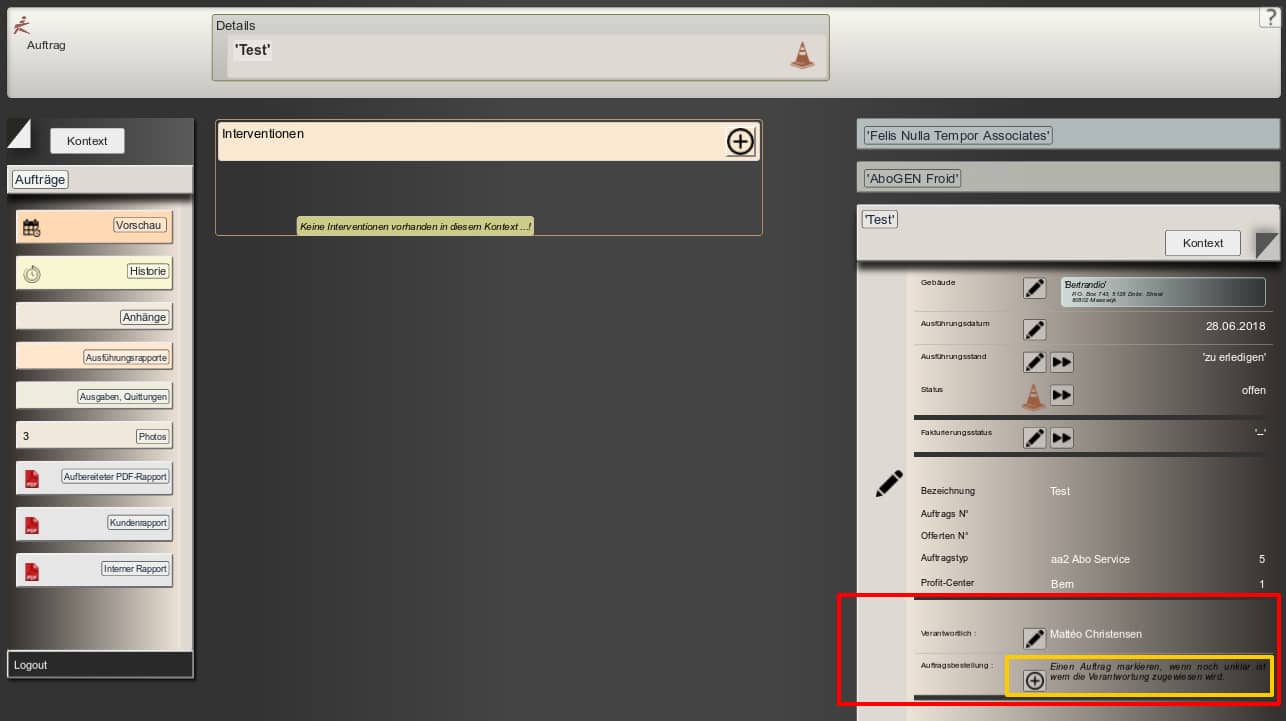1286x721 pixels.
Task: Advance Status with the fast-forward icon
Action: click(1061, 394)
